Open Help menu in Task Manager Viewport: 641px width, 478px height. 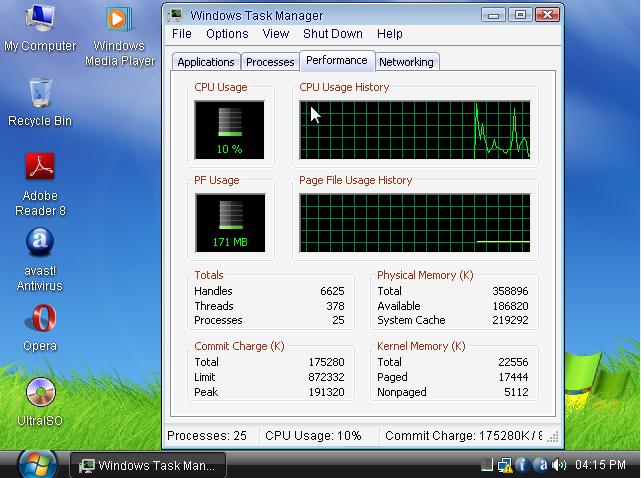pos(390,34)
